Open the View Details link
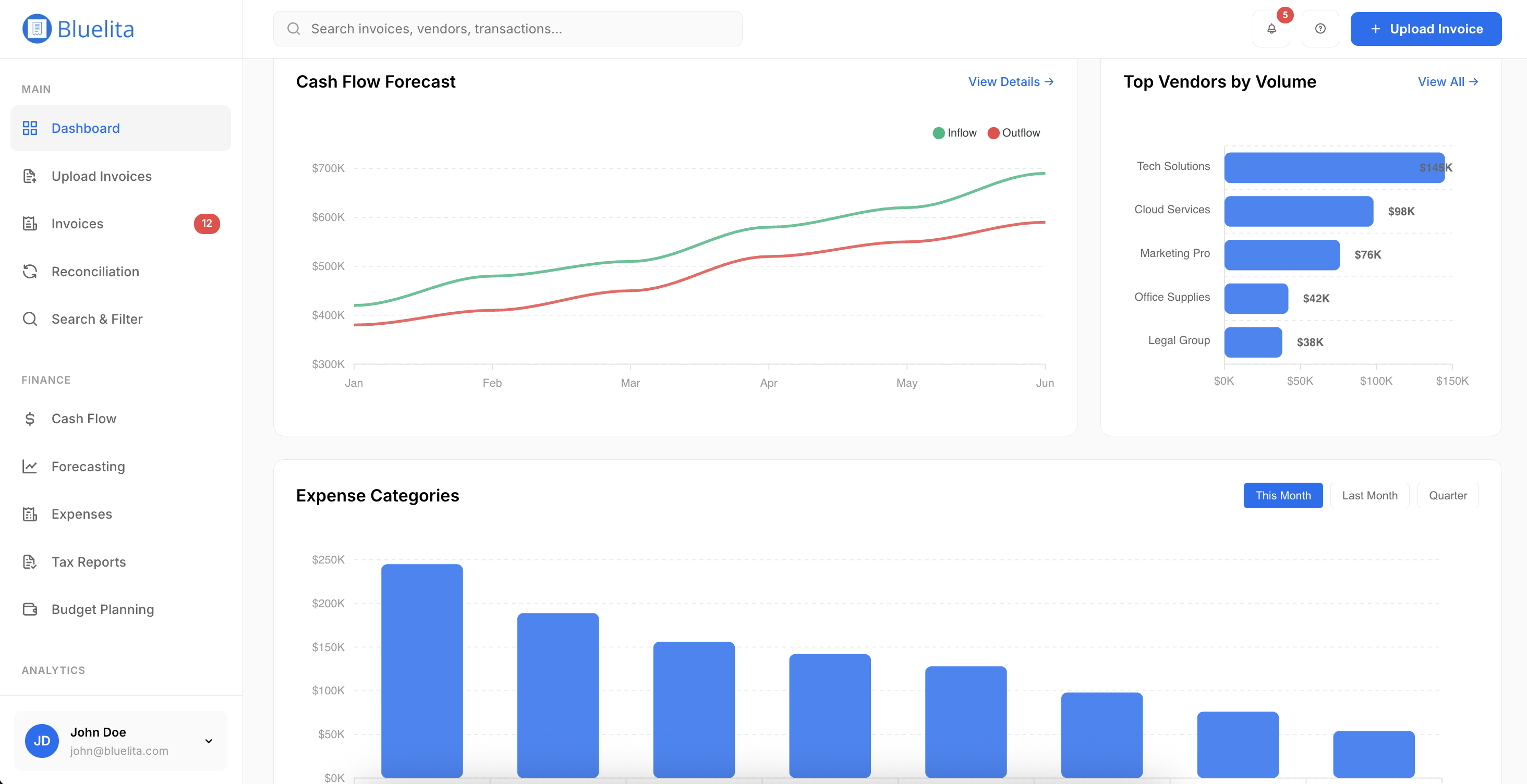 pyautogui.click(x=1010, y=82)
